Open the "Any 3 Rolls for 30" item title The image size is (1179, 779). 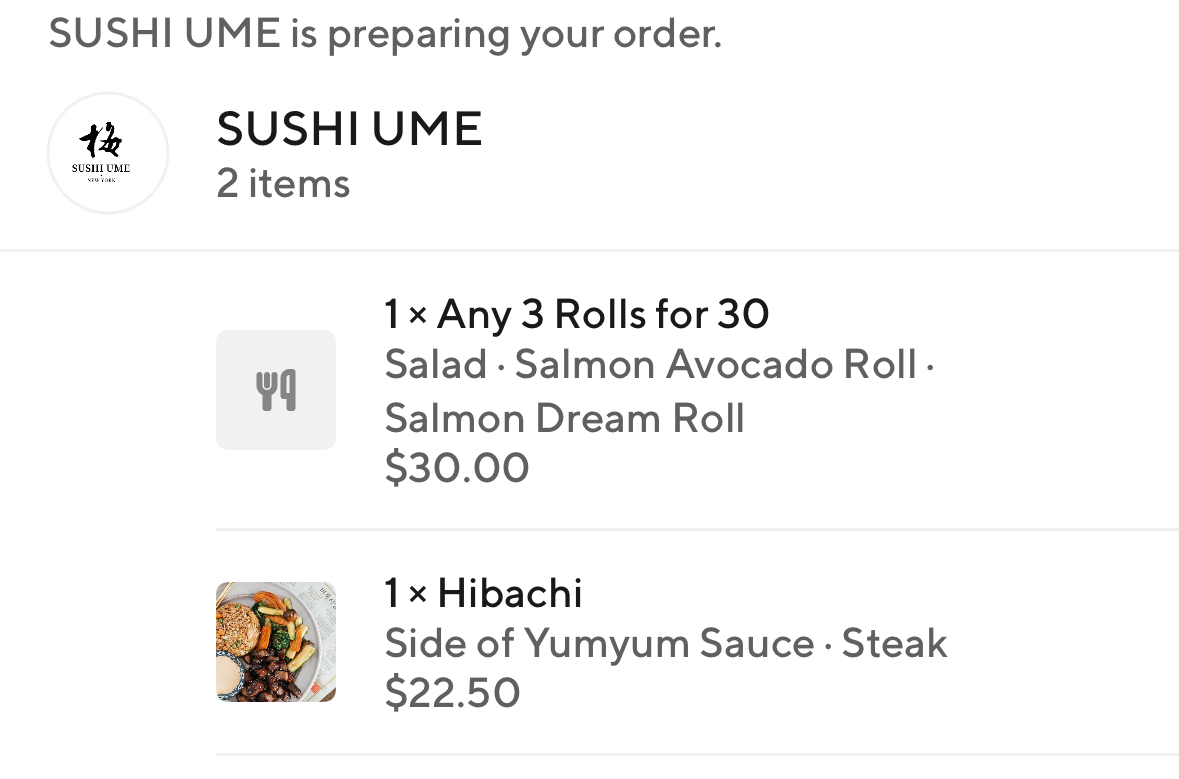click(x=603, y=315)
